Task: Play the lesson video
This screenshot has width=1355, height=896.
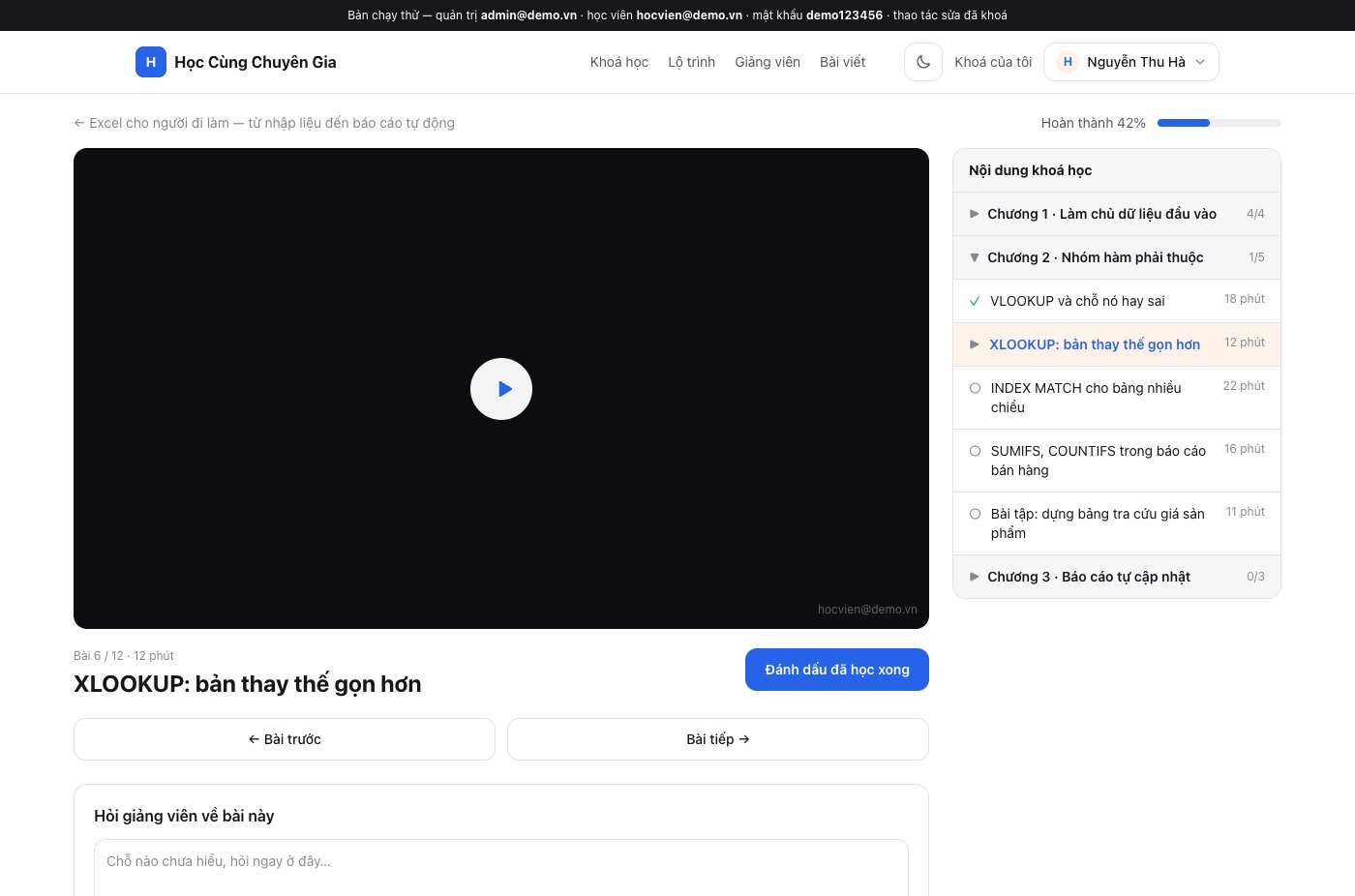Action: [501, 389]
